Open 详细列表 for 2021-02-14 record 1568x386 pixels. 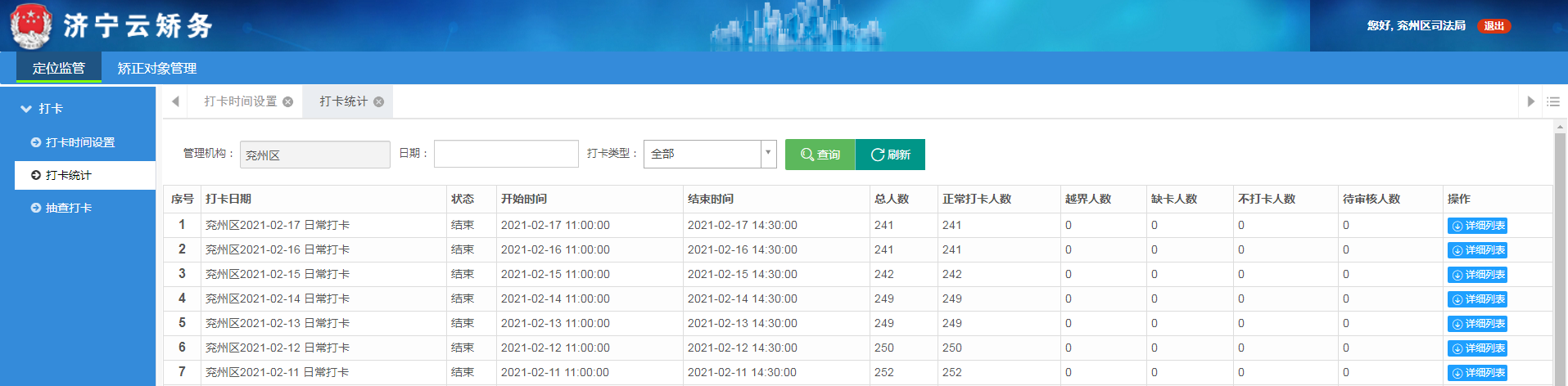(1477, 299)
